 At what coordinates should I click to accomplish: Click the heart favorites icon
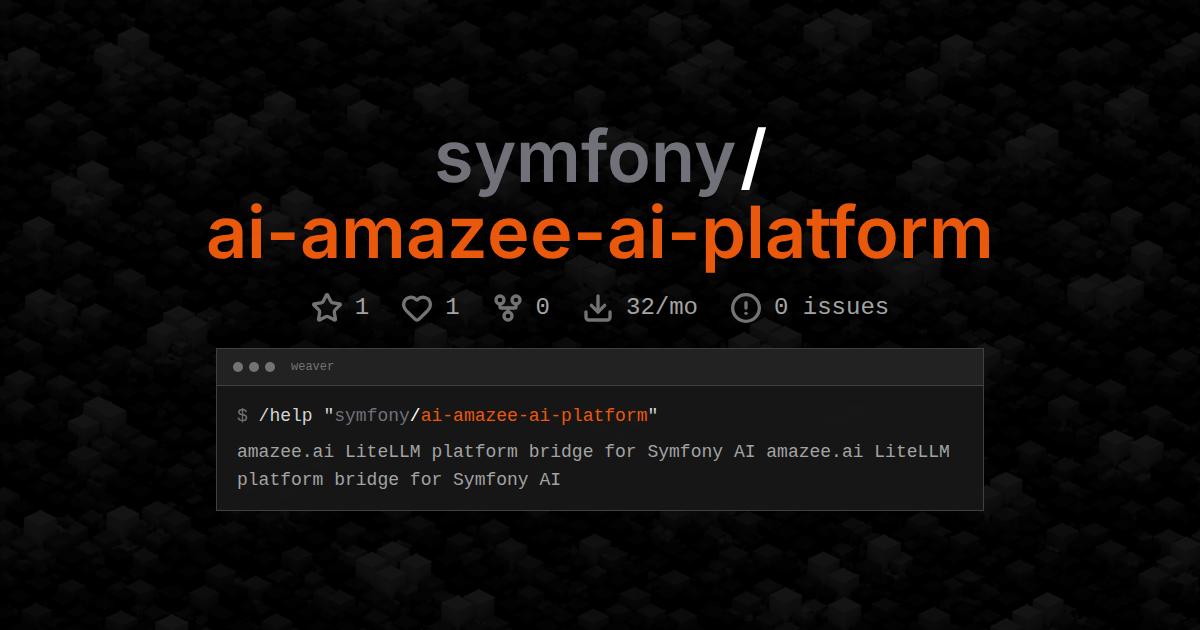(417, 308)
